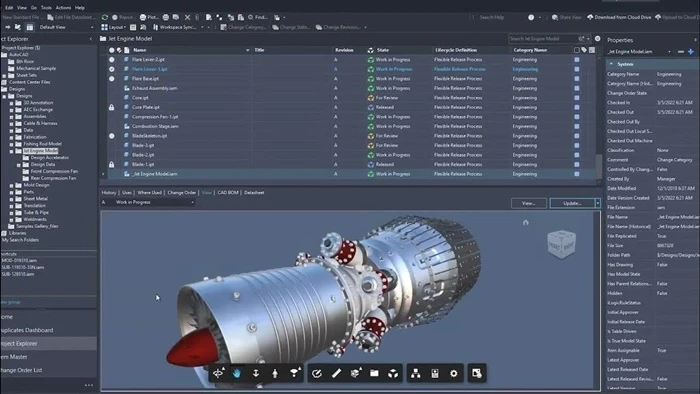Go to viewer Home view icon

pyautogui.click(x=525, y=222)
